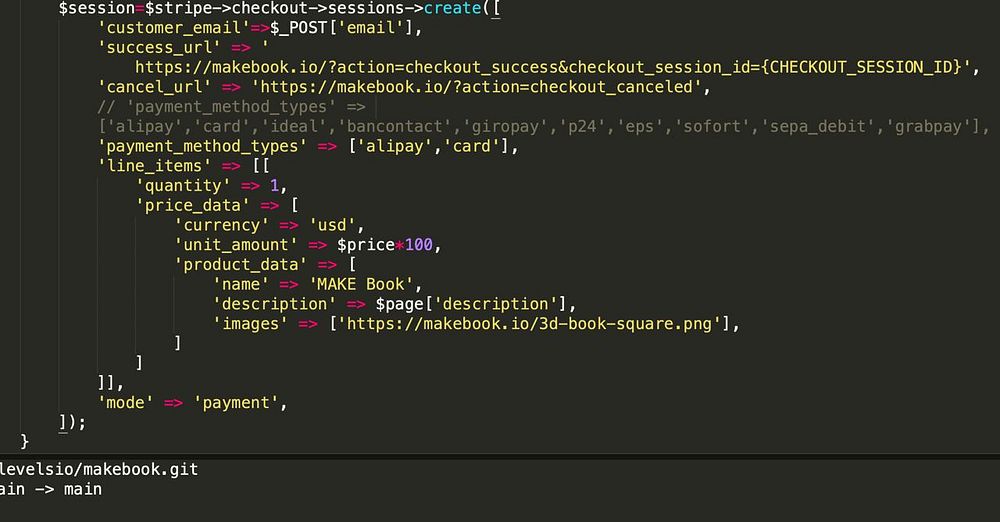1000x522 pixels.
Task: Click the 'cancel_url' key
Action: pos(154,87)
